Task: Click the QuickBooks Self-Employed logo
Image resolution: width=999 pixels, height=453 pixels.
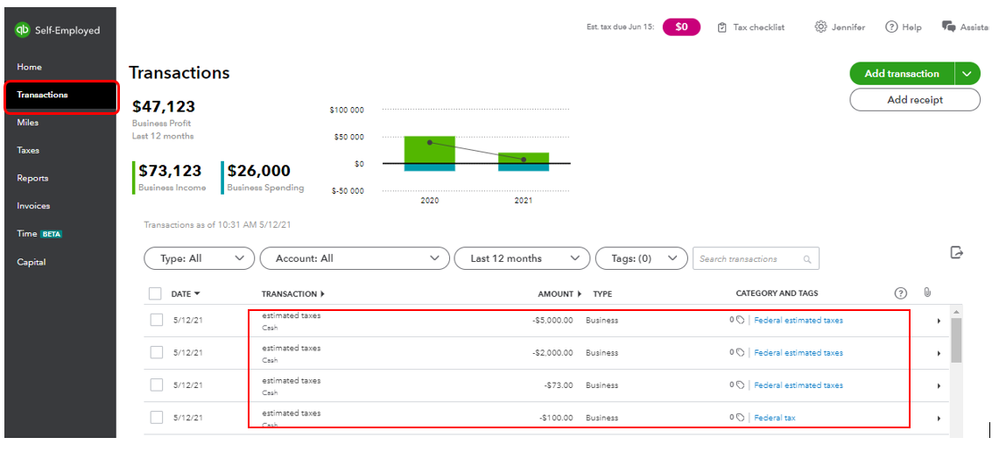Action: point(22,30)
